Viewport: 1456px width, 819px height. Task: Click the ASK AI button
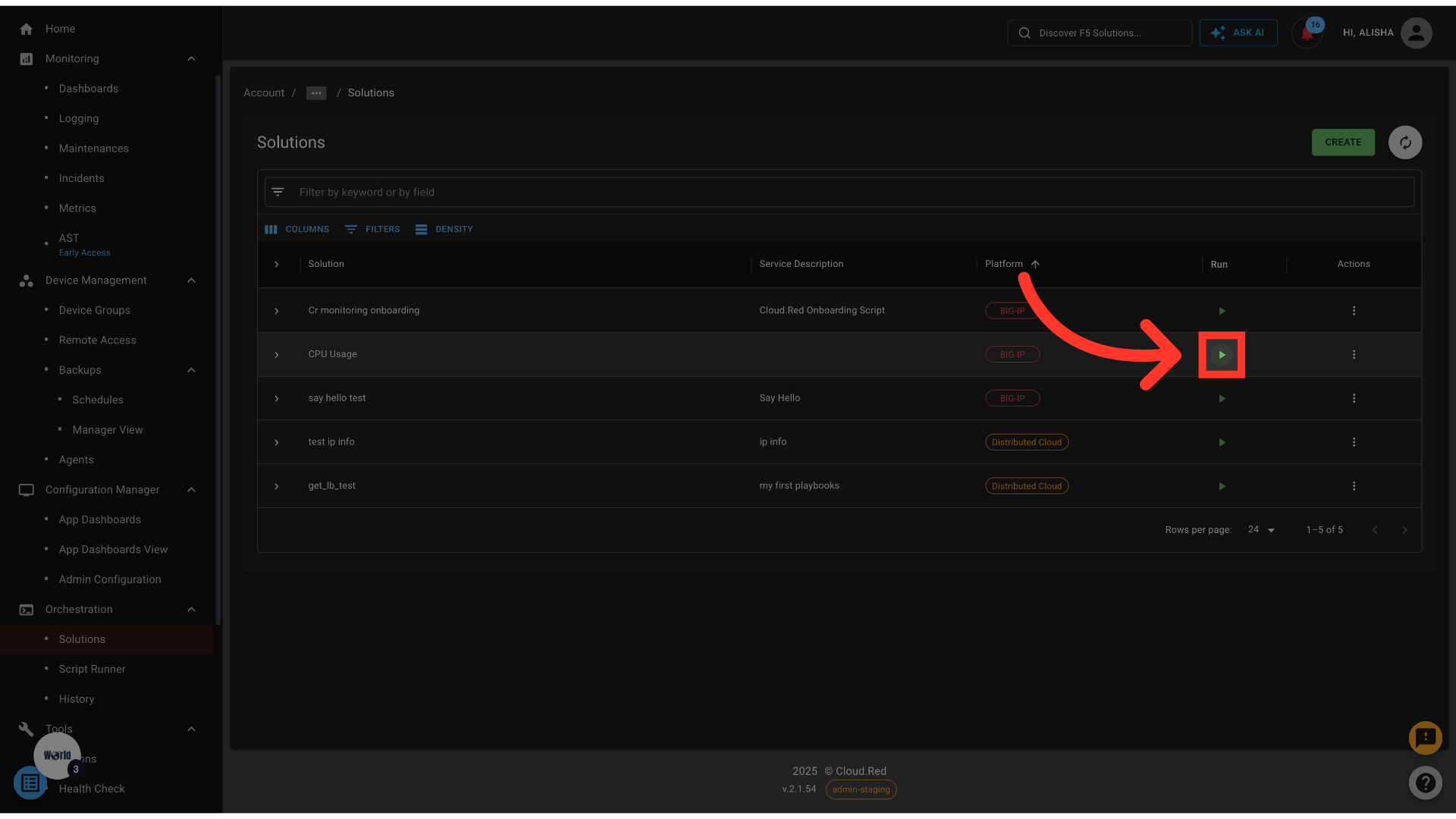tap(1238, 33)
